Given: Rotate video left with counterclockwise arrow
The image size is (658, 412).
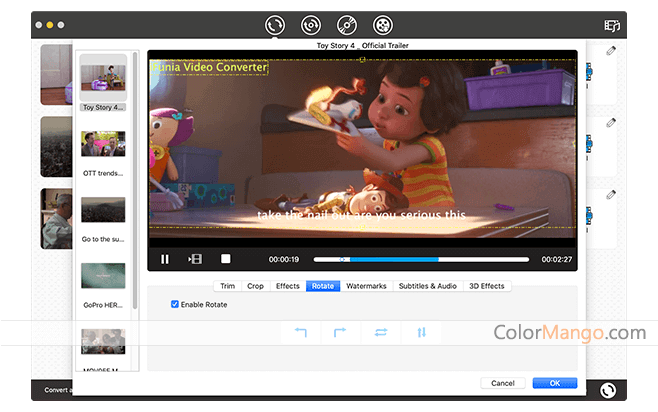Looking at the screenshot, I should pyautogui.click(x=300, y=332).
